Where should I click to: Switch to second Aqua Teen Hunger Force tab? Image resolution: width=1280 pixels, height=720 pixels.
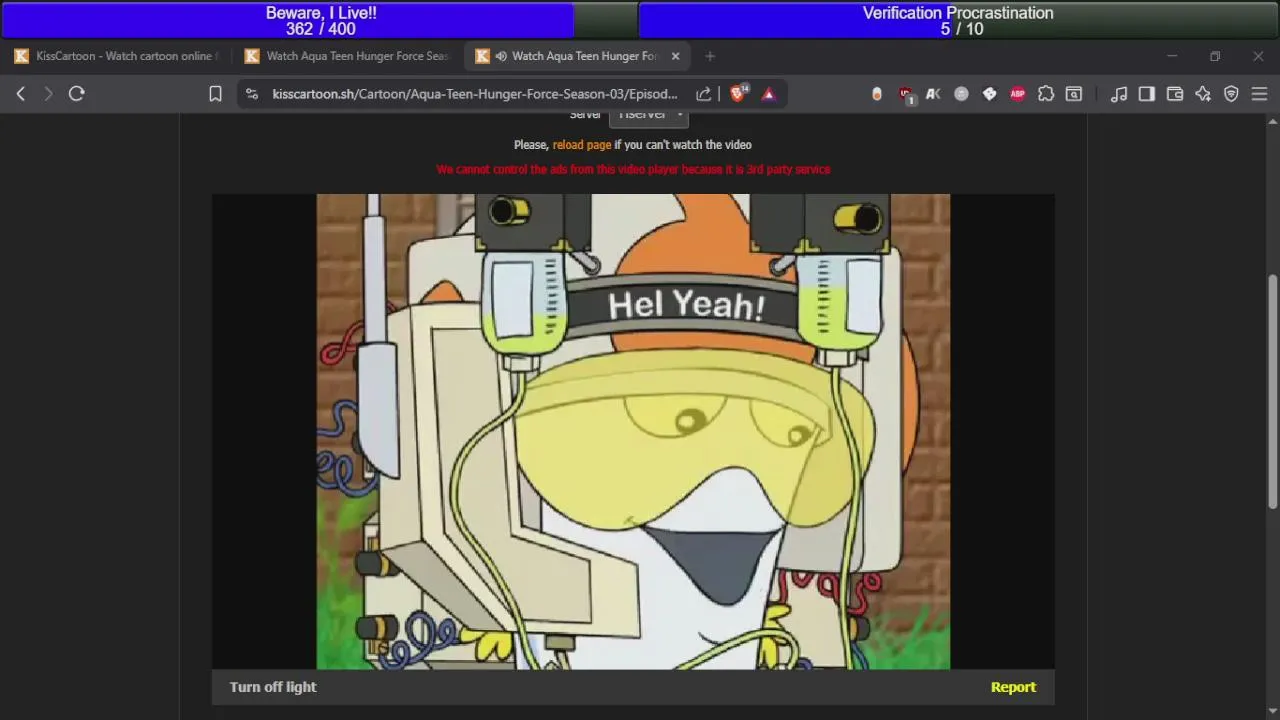click(x=348, y=56)
